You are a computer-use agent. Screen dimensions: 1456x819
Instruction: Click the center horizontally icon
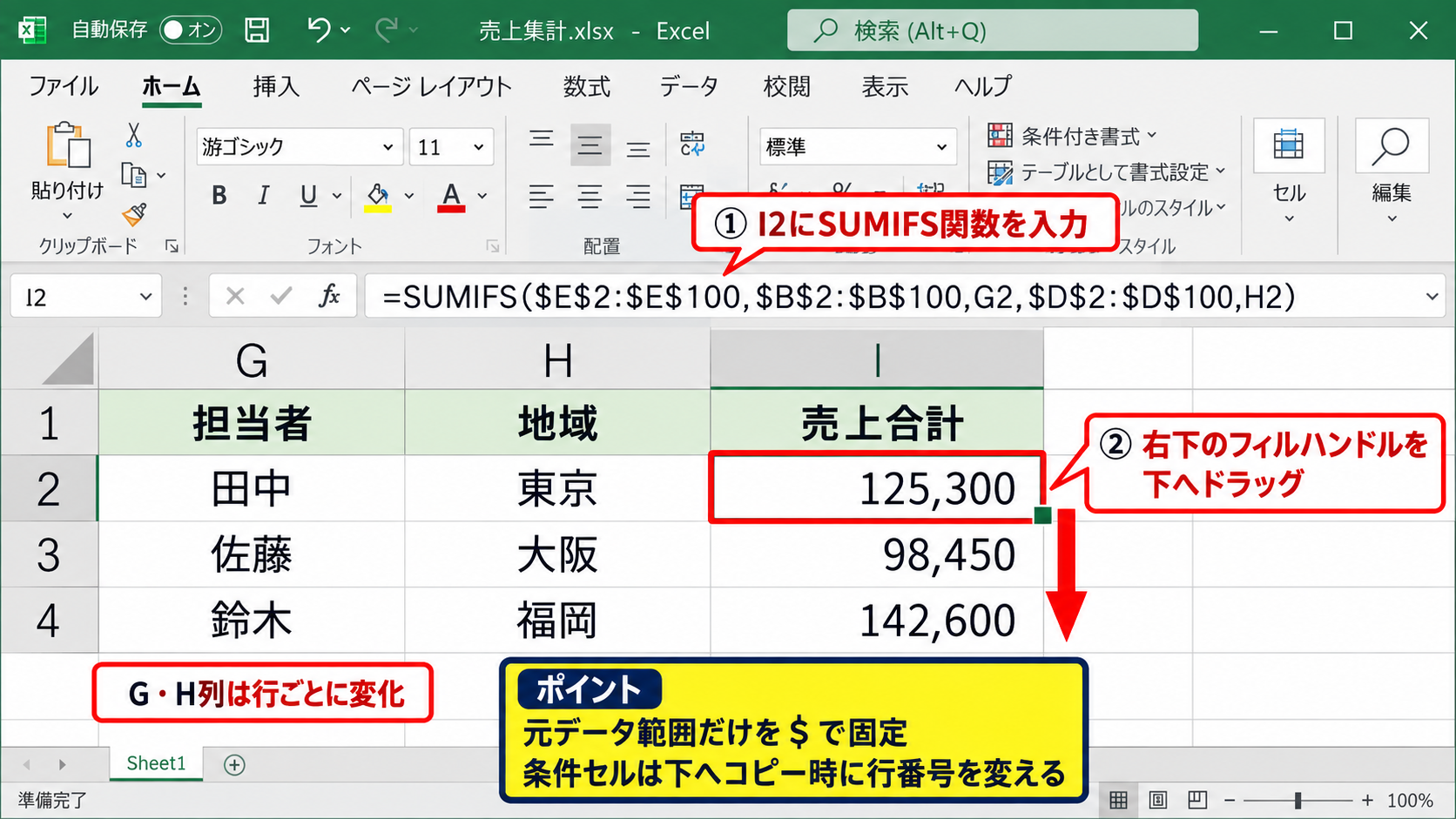(x=590, y=197)
